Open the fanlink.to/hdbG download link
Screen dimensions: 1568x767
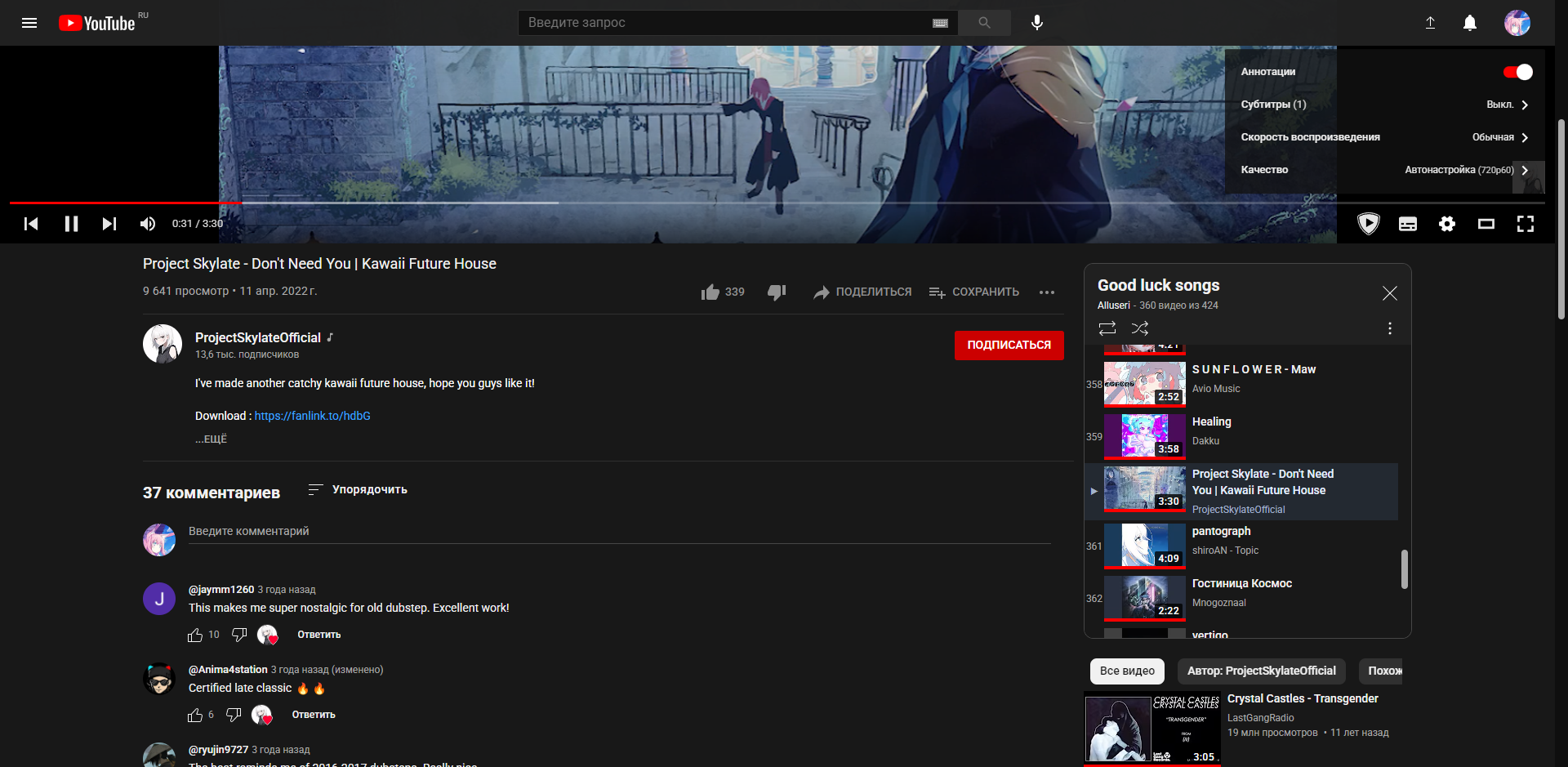312,416
